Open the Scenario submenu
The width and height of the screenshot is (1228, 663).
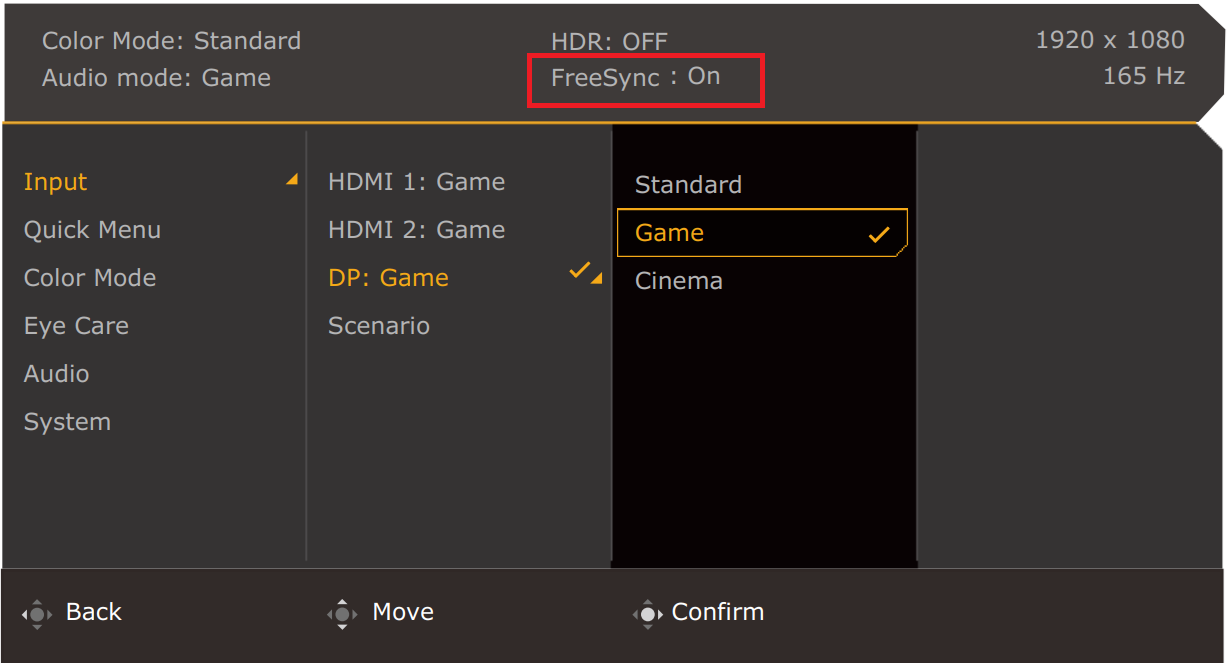point(379,326)
